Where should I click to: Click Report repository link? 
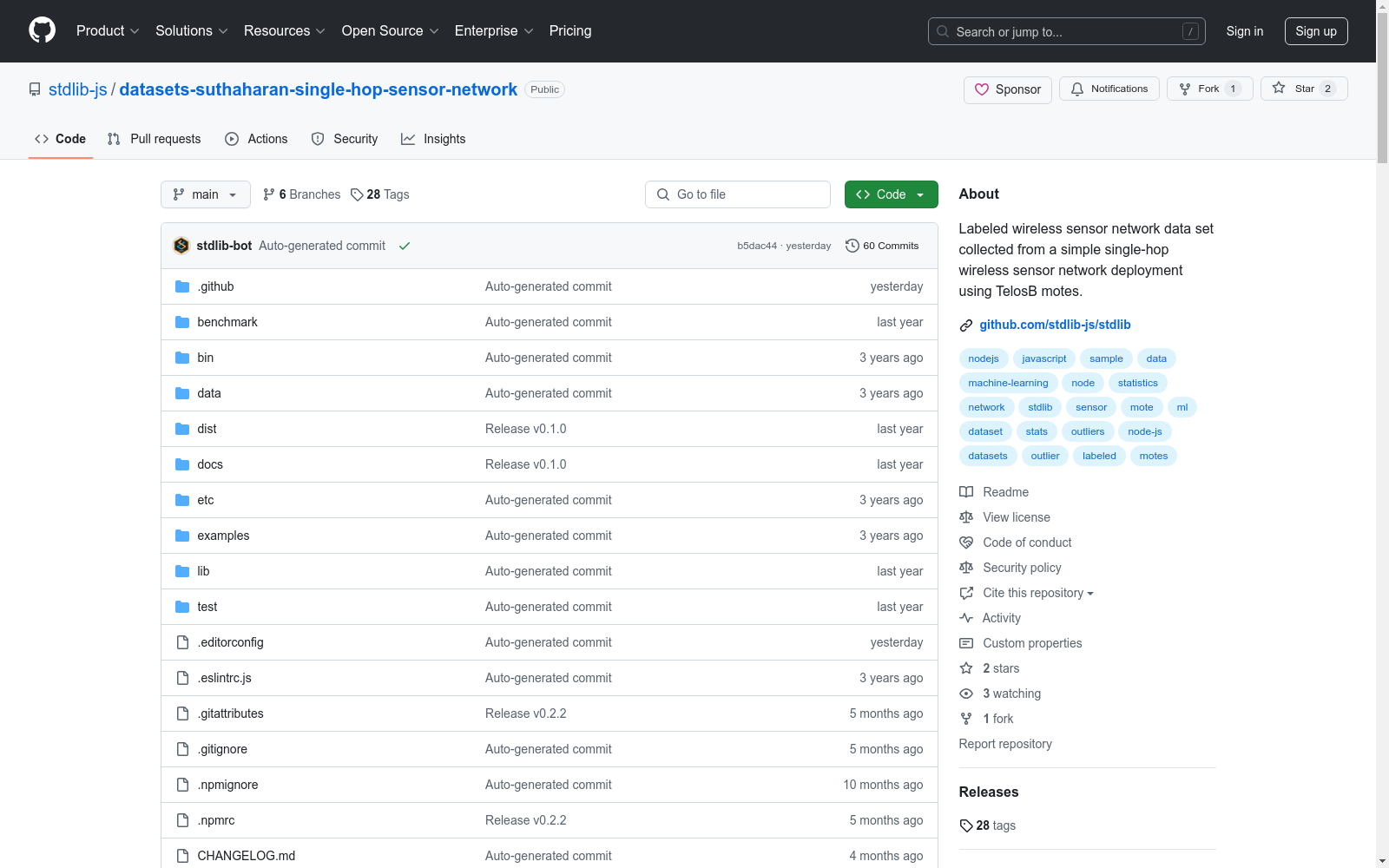pos(1005,744)
